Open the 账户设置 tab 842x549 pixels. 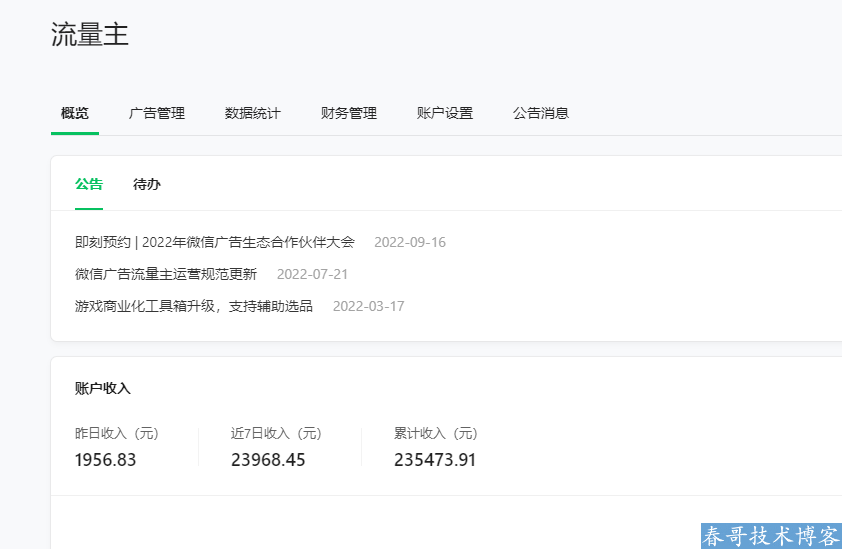pyautogui.click(x=445, y=113)
